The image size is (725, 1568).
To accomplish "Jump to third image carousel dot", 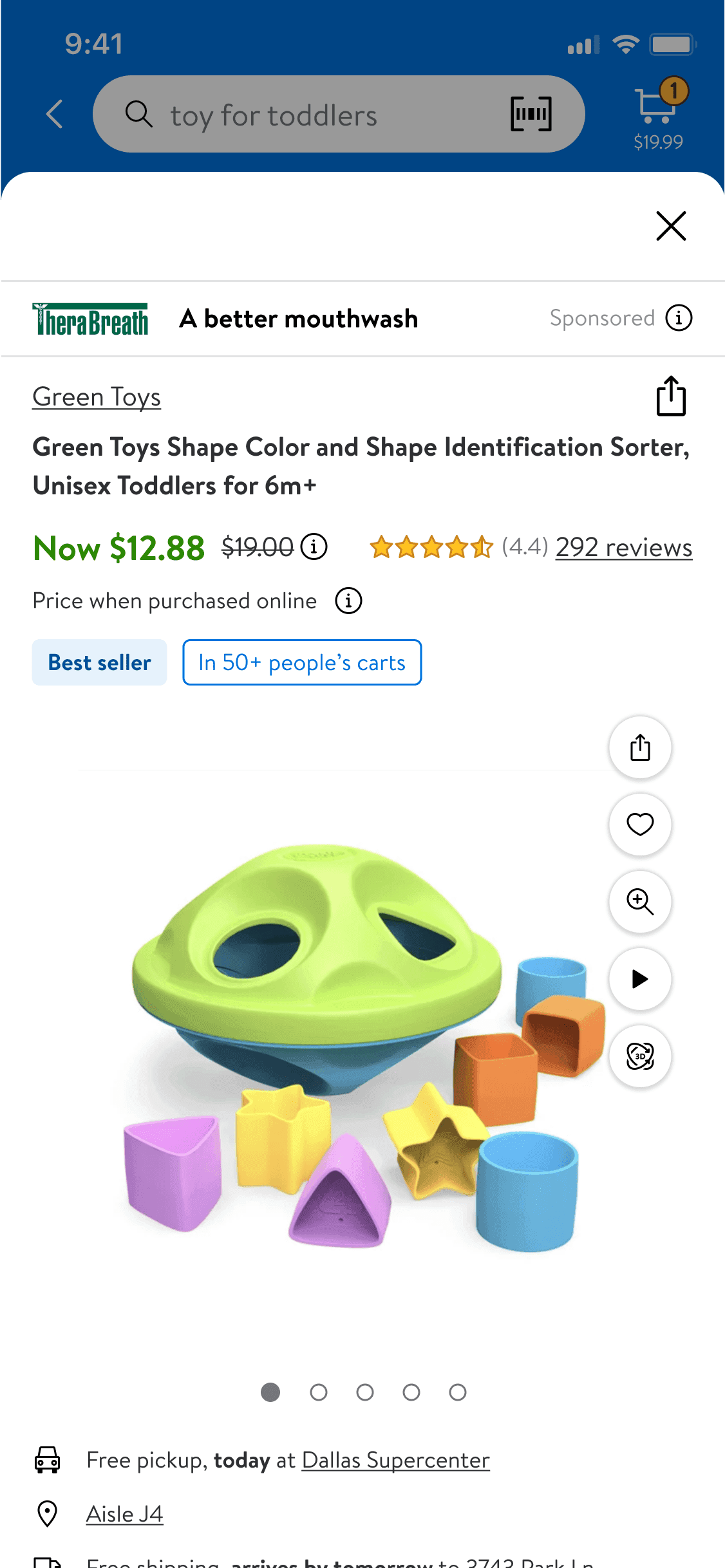I will [x=365, y=1392].
